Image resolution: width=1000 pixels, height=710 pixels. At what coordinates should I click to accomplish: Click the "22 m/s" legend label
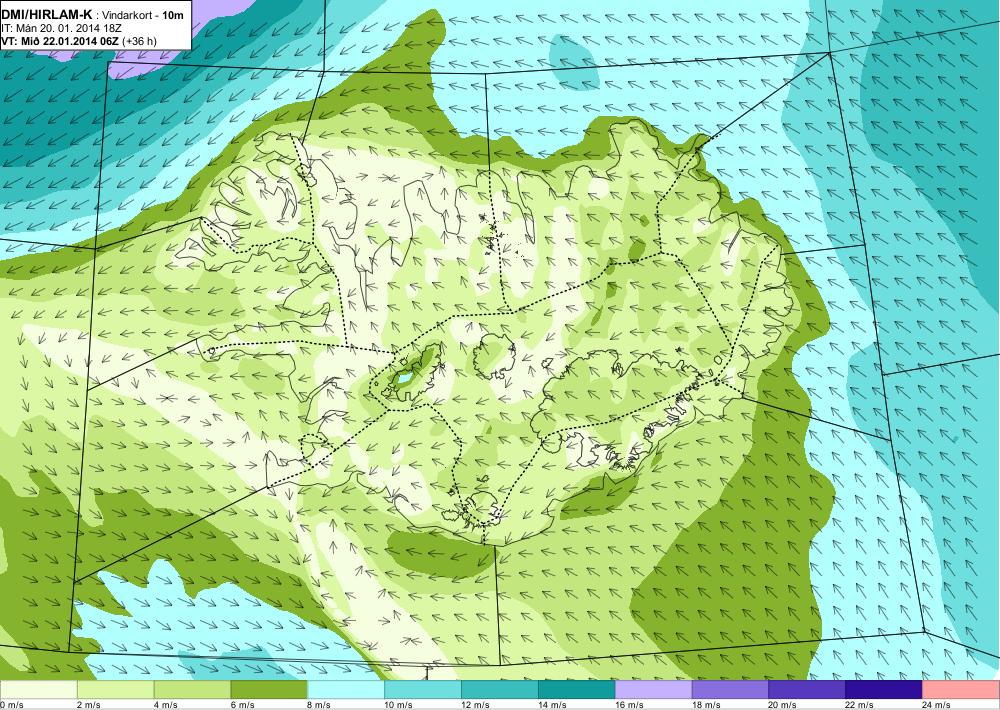[x=860, y=705]
